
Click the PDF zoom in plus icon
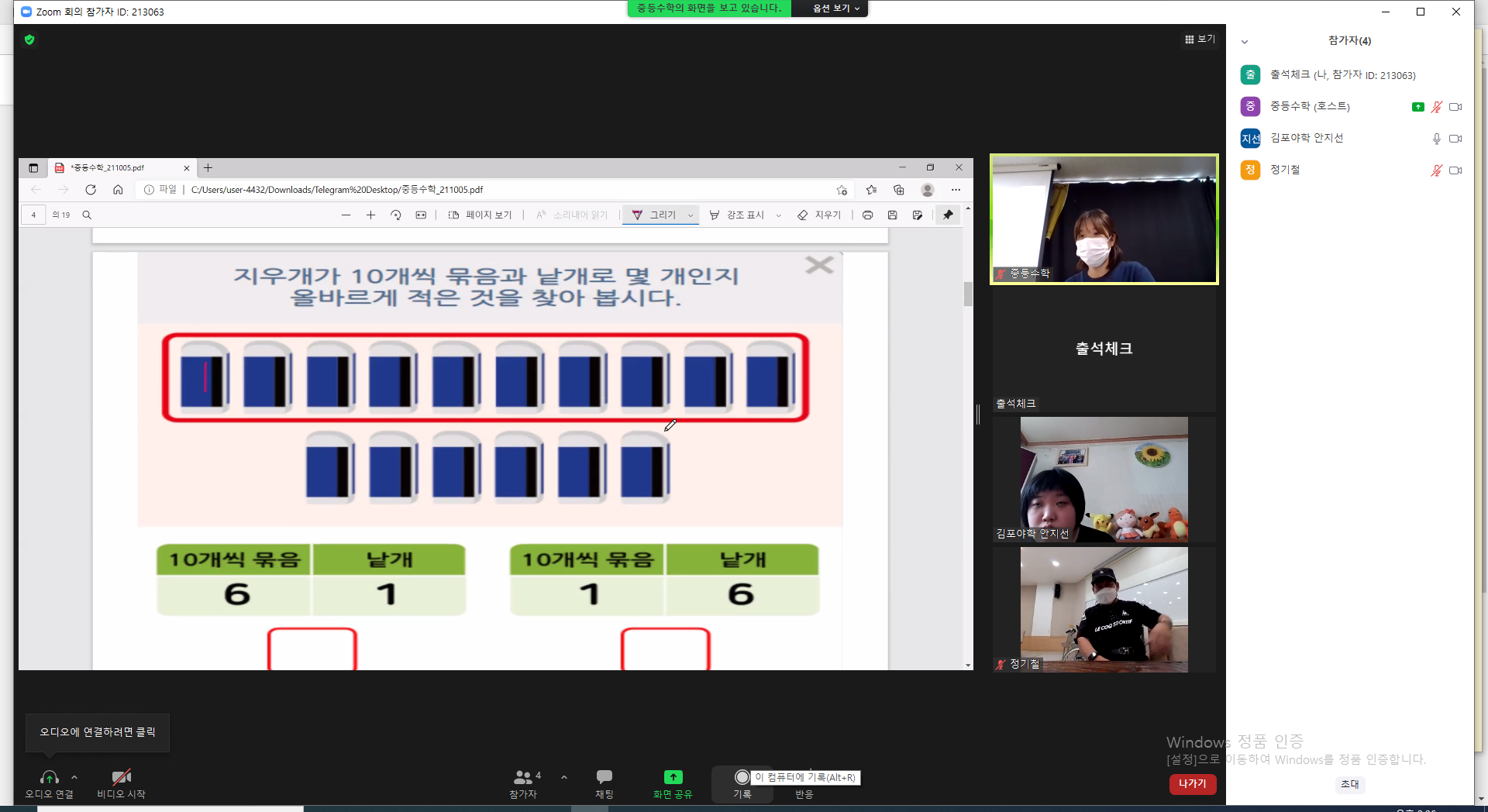click(370, 215)
